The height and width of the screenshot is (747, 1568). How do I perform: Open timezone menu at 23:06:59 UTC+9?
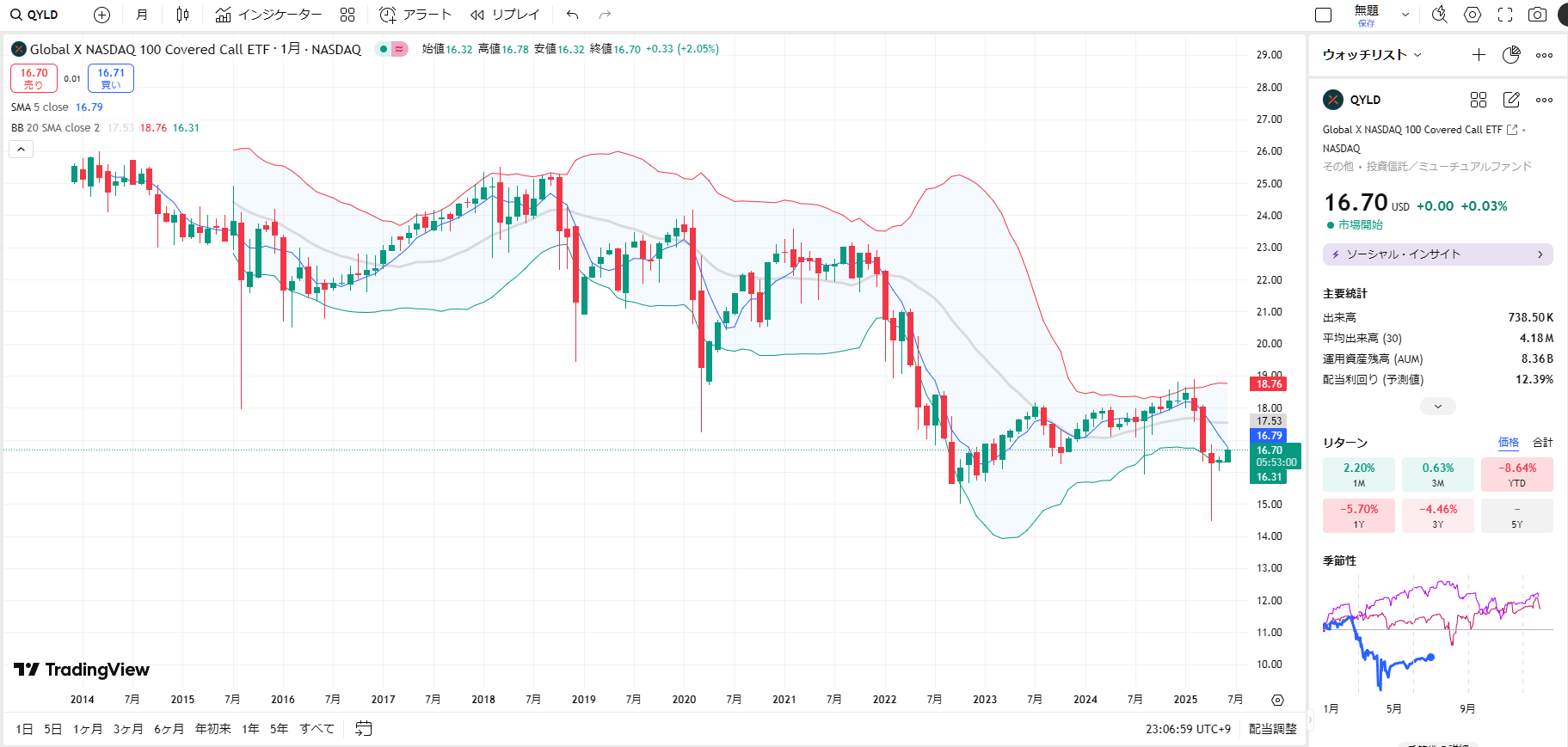point(1188,729)
